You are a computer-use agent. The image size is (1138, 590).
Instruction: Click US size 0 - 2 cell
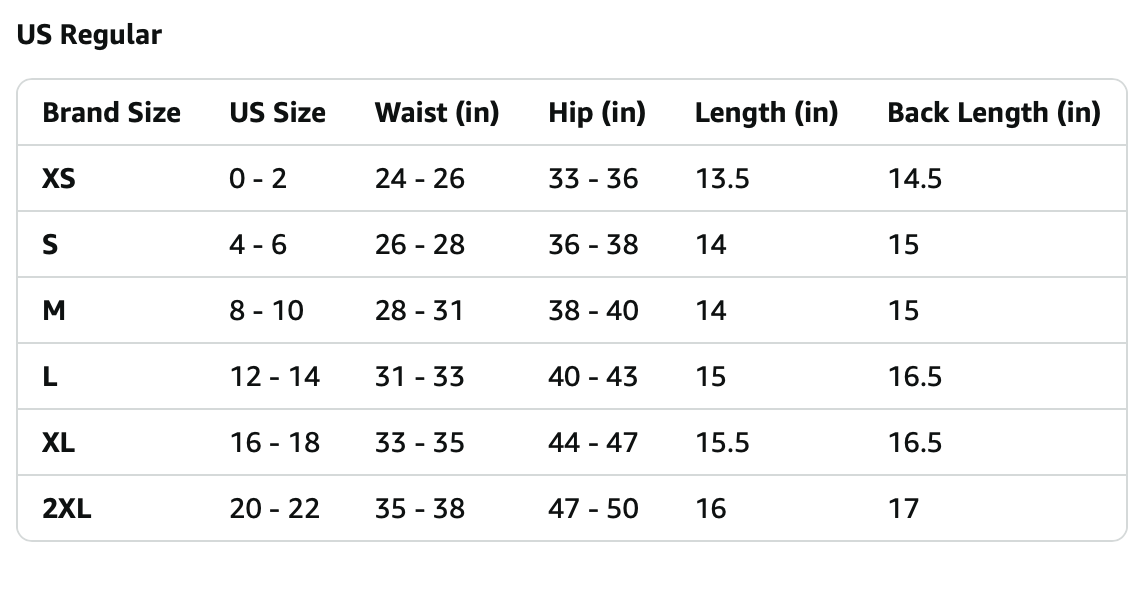tap(258, 179)
